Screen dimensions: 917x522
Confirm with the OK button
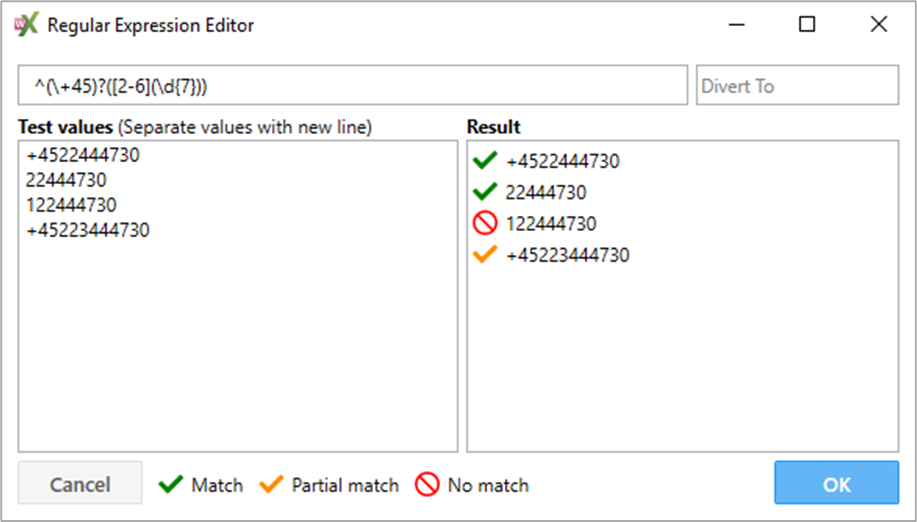click(x=836, y=484)
